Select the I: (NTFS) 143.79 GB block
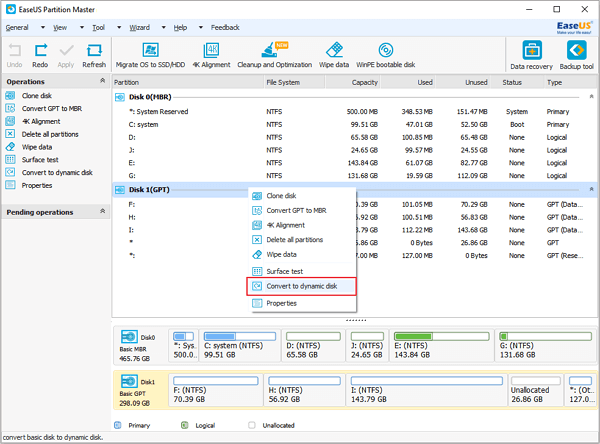 (427, 390)
